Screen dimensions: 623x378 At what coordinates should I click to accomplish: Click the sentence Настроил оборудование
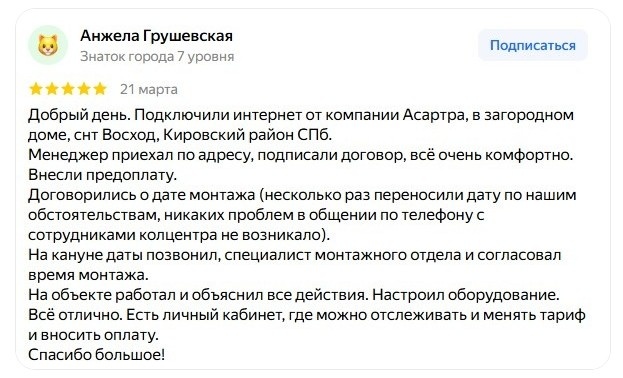466,295
